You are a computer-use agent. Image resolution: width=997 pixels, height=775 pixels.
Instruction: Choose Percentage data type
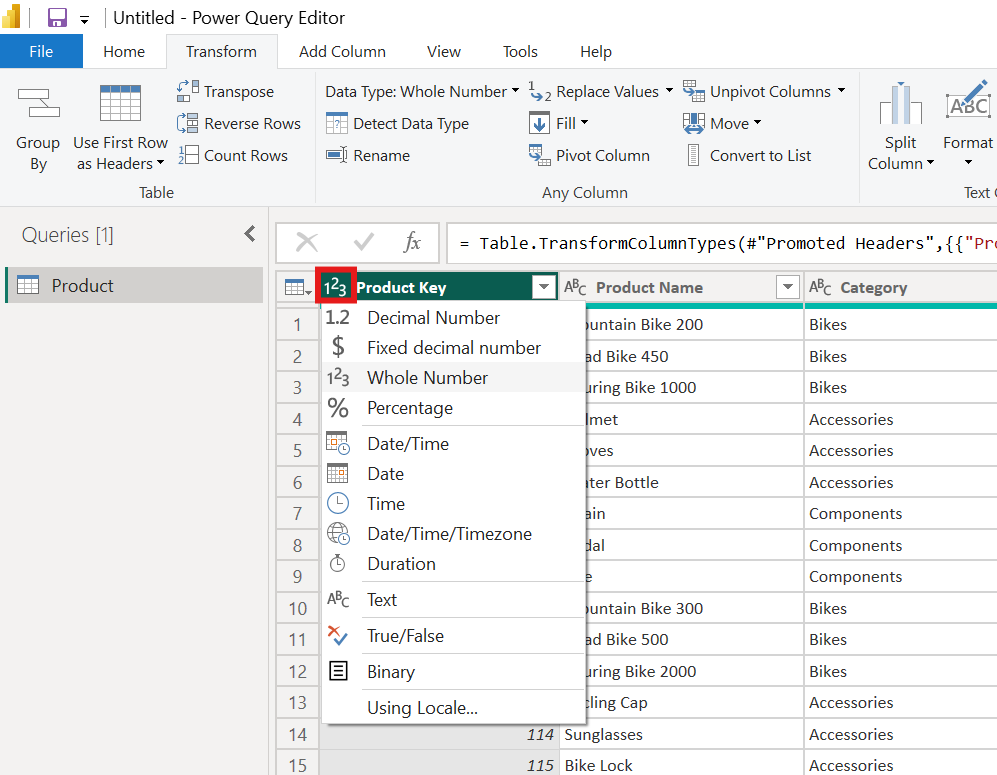[x=453, y=408]
